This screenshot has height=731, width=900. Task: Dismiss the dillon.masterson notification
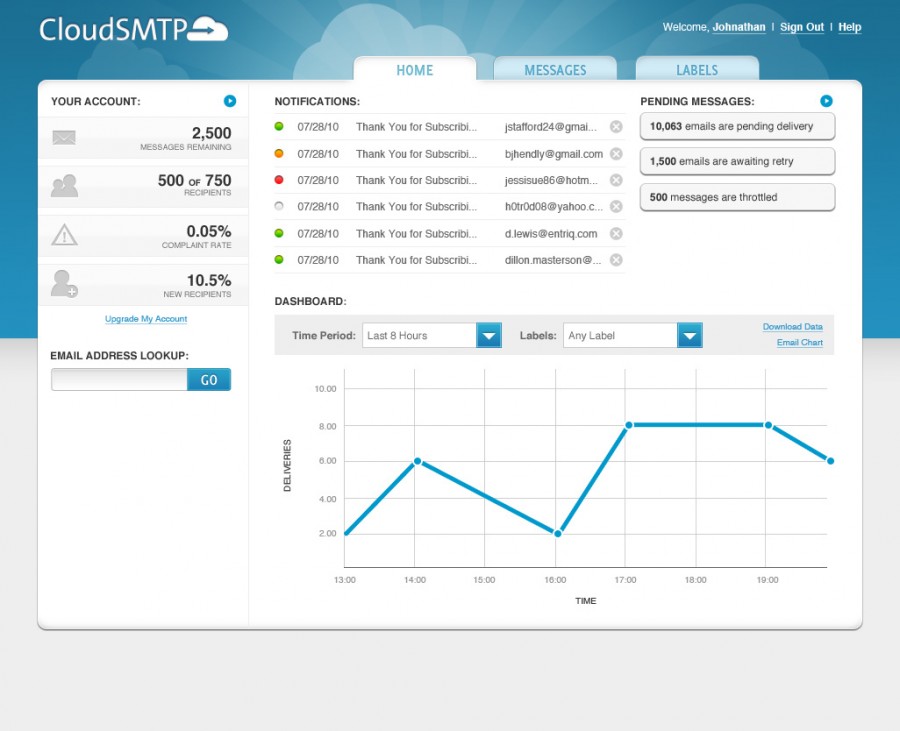coord(616,260)
